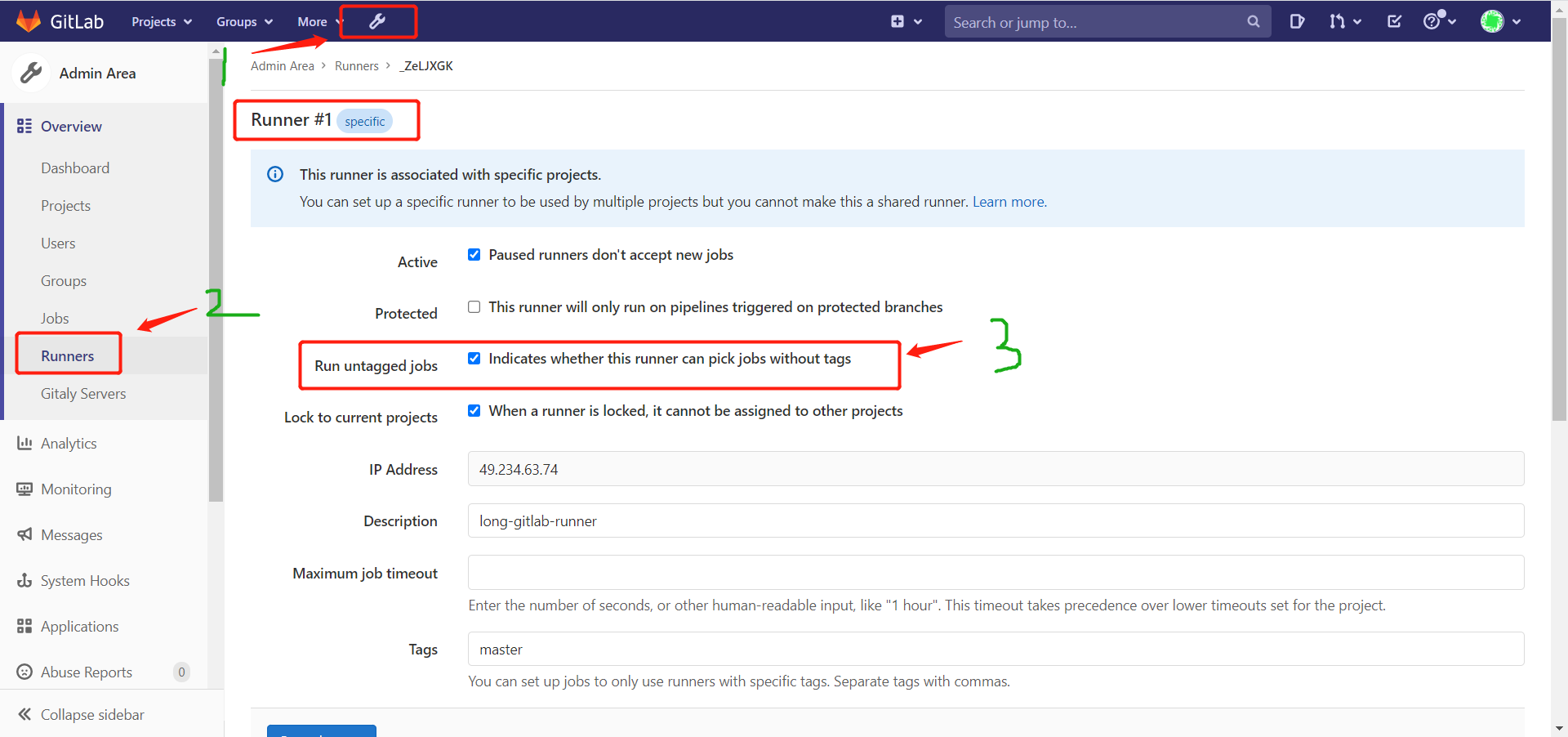Click the Learn more link
The height and width of the screenshot is (737, 1568).
[x=1008, y=202]
